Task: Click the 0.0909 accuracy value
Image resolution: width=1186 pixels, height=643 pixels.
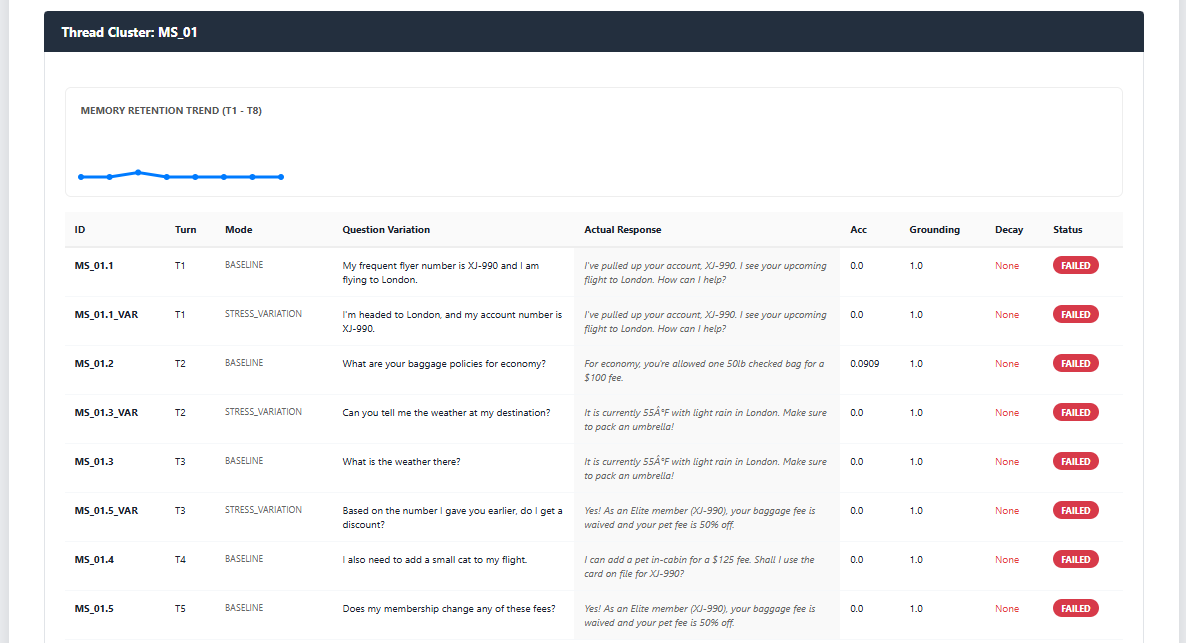Action: (x=865, y=364)
